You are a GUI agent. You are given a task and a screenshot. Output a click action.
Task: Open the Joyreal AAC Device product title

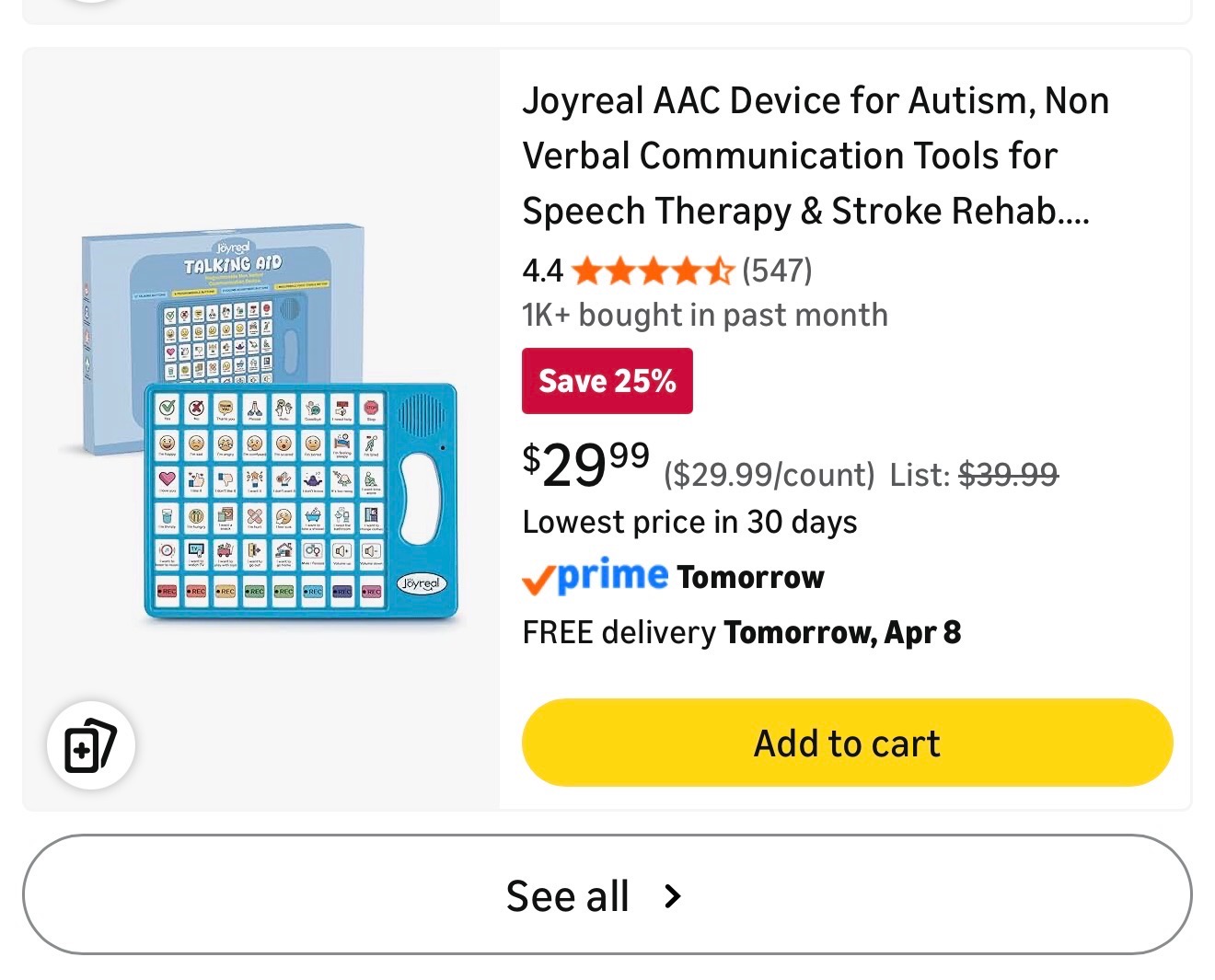click(816, 156)
